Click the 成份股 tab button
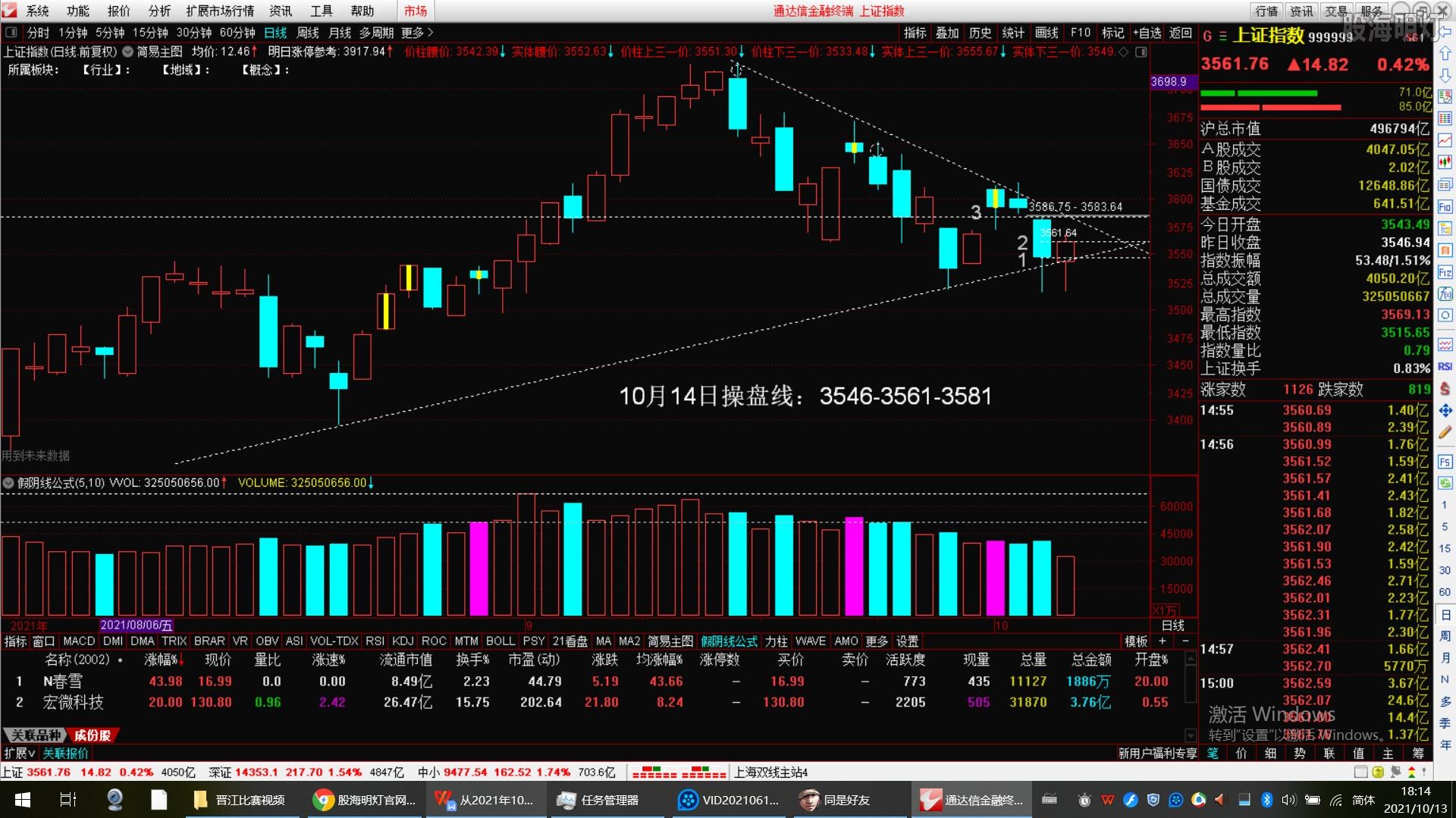The width and height of the screenshot is (1456, 818). pyautogui.click(x=92, y=735)
